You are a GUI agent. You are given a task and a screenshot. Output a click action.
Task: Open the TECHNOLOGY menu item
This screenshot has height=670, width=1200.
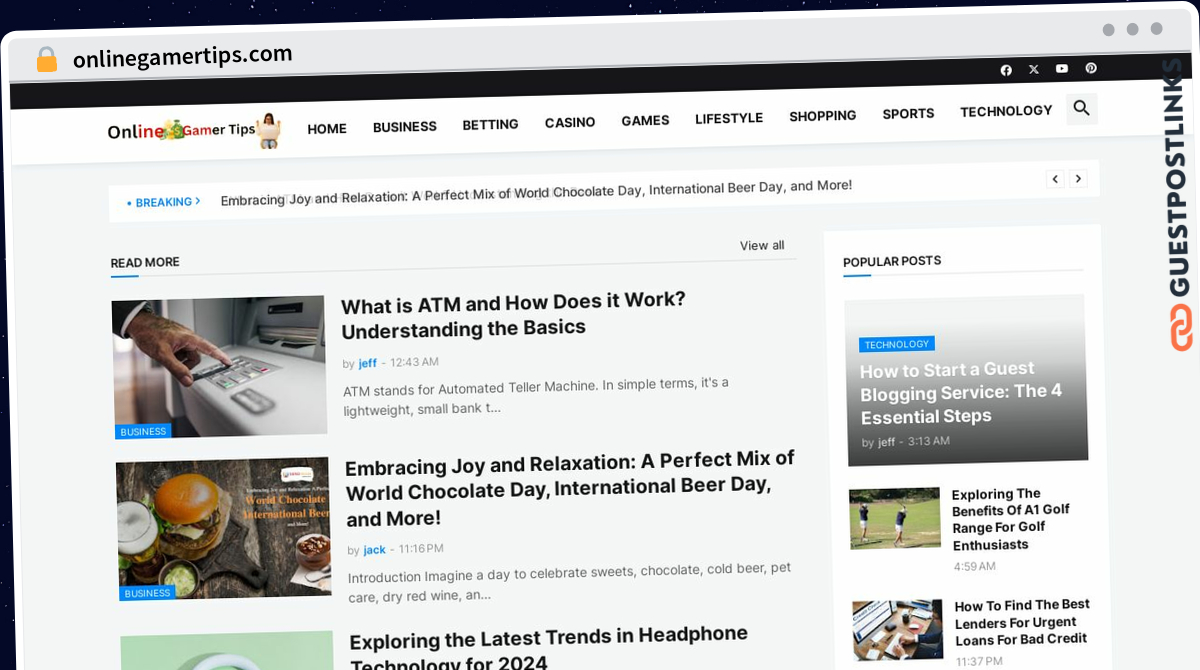tap(1006, 111)
